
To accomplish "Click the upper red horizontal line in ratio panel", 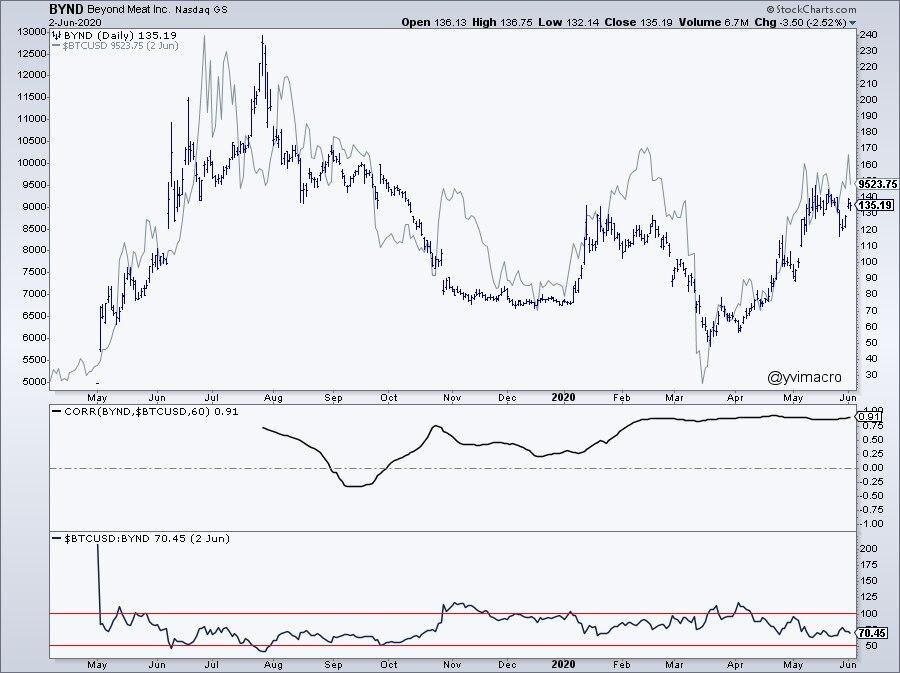I will (x=453, y=613).
